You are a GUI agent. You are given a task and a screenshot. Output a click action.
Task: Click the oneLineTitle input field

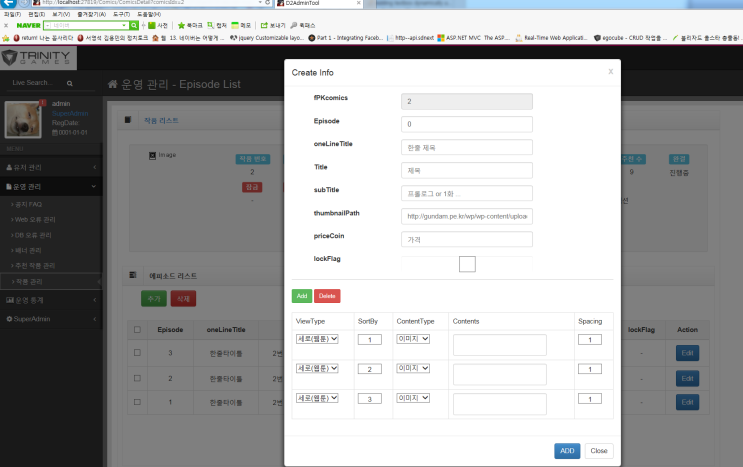click(x=467, y=147)
